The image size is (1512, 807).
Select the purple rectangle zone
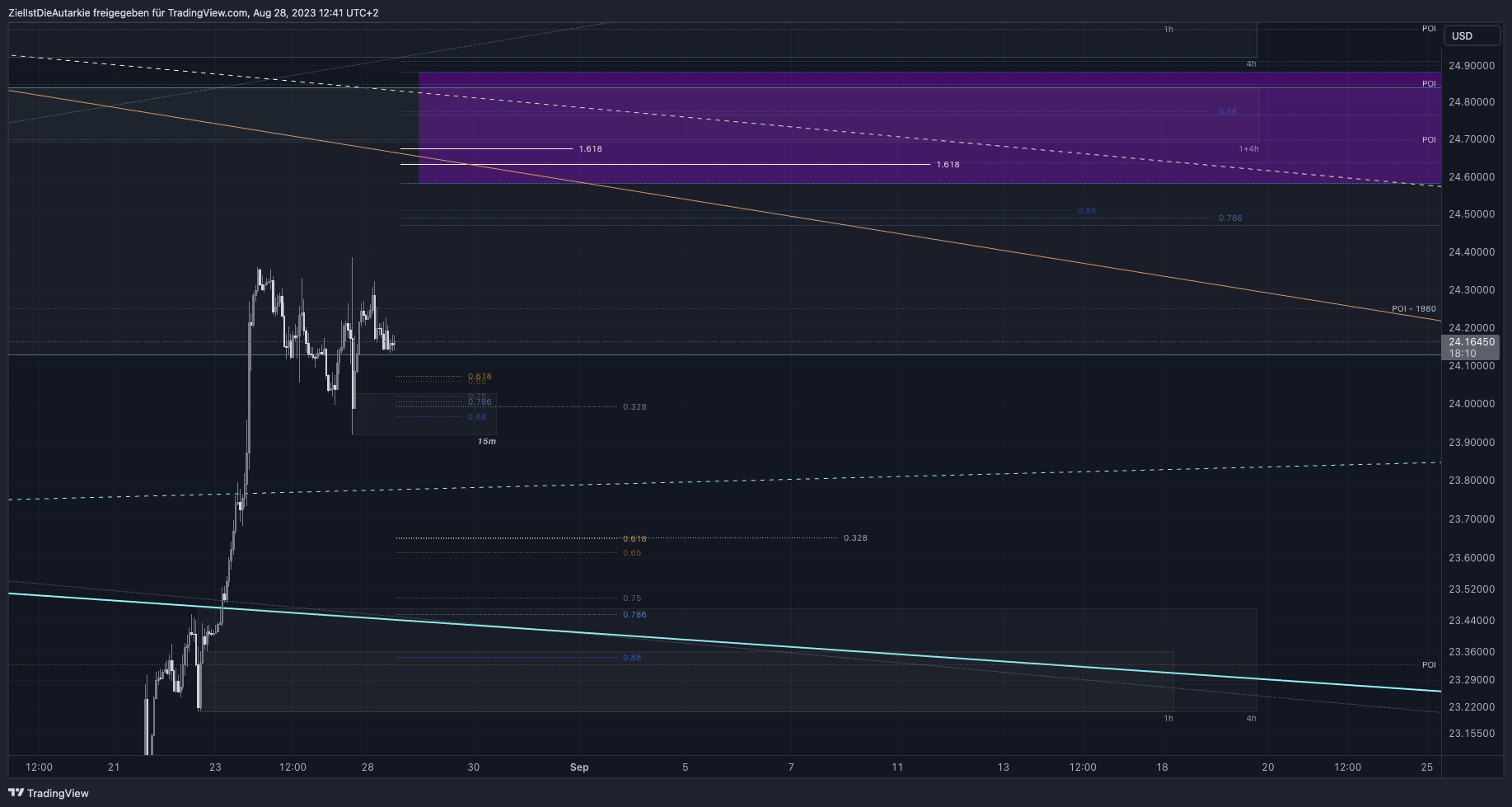pyautogui.click(x=929, y=127)
